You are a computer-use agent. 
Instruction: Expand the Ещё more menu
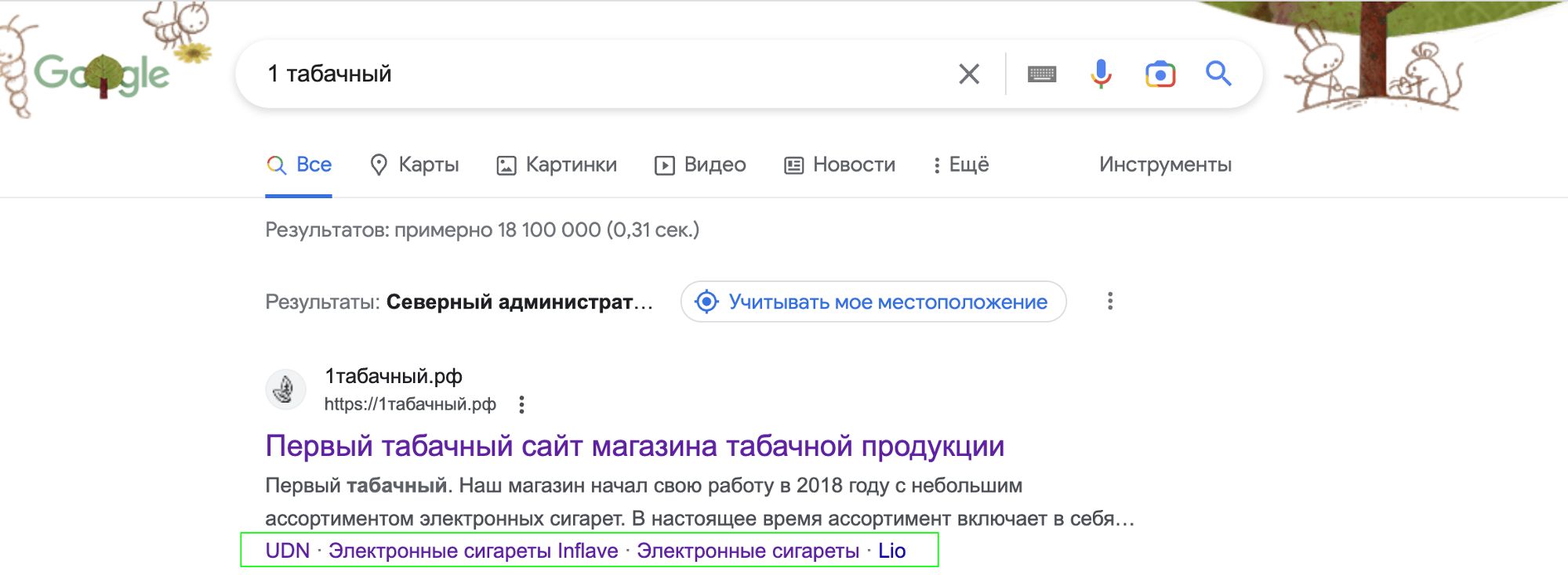(960, 165)
